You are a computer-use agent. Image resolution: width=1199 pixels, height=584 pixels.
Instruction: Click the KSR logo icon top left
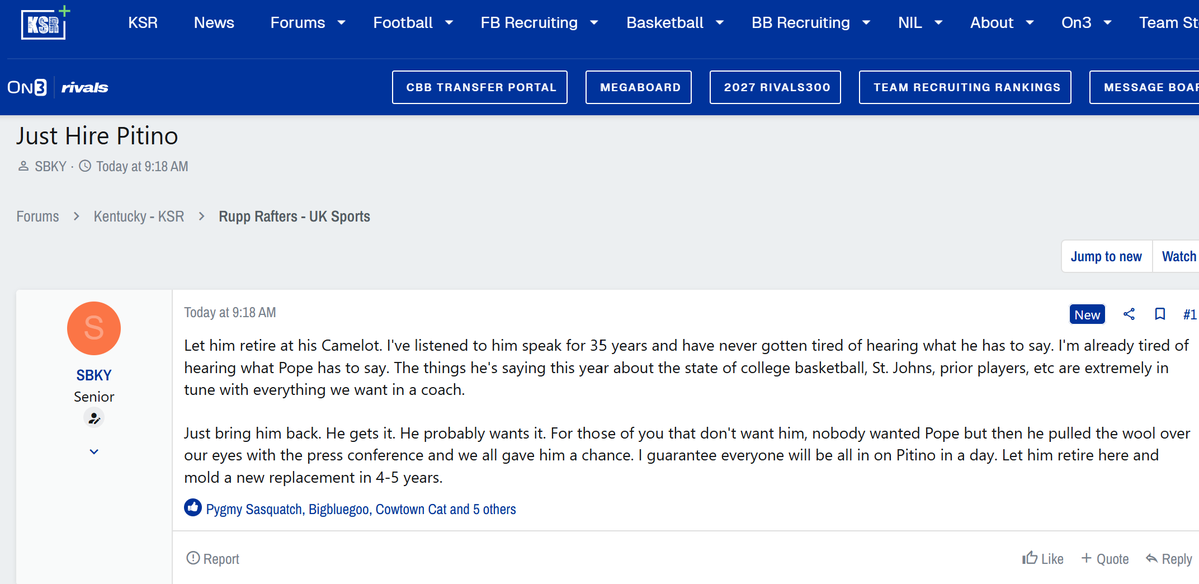click(43, 21)
